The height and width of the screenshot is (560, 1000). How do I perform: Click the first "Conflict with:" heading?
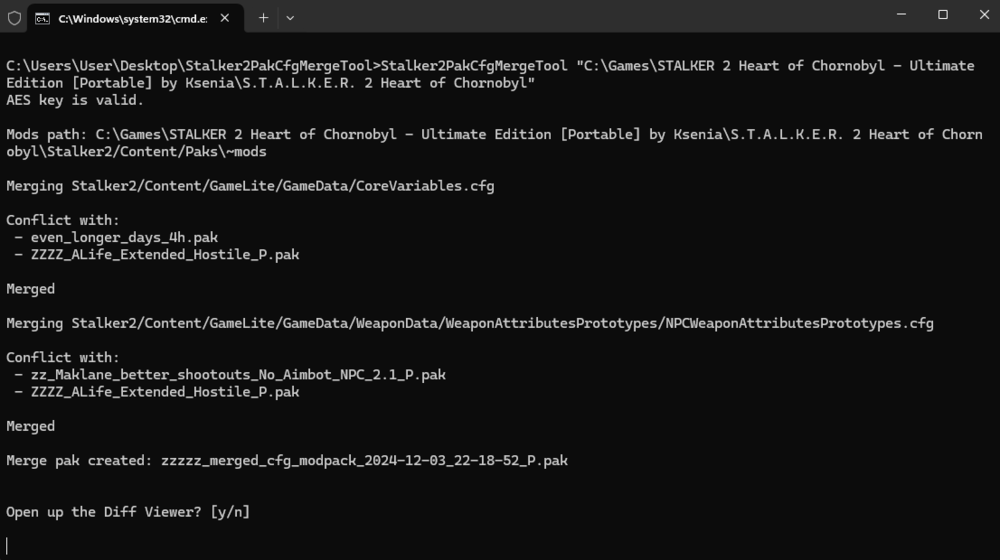[x=62, y=220]
